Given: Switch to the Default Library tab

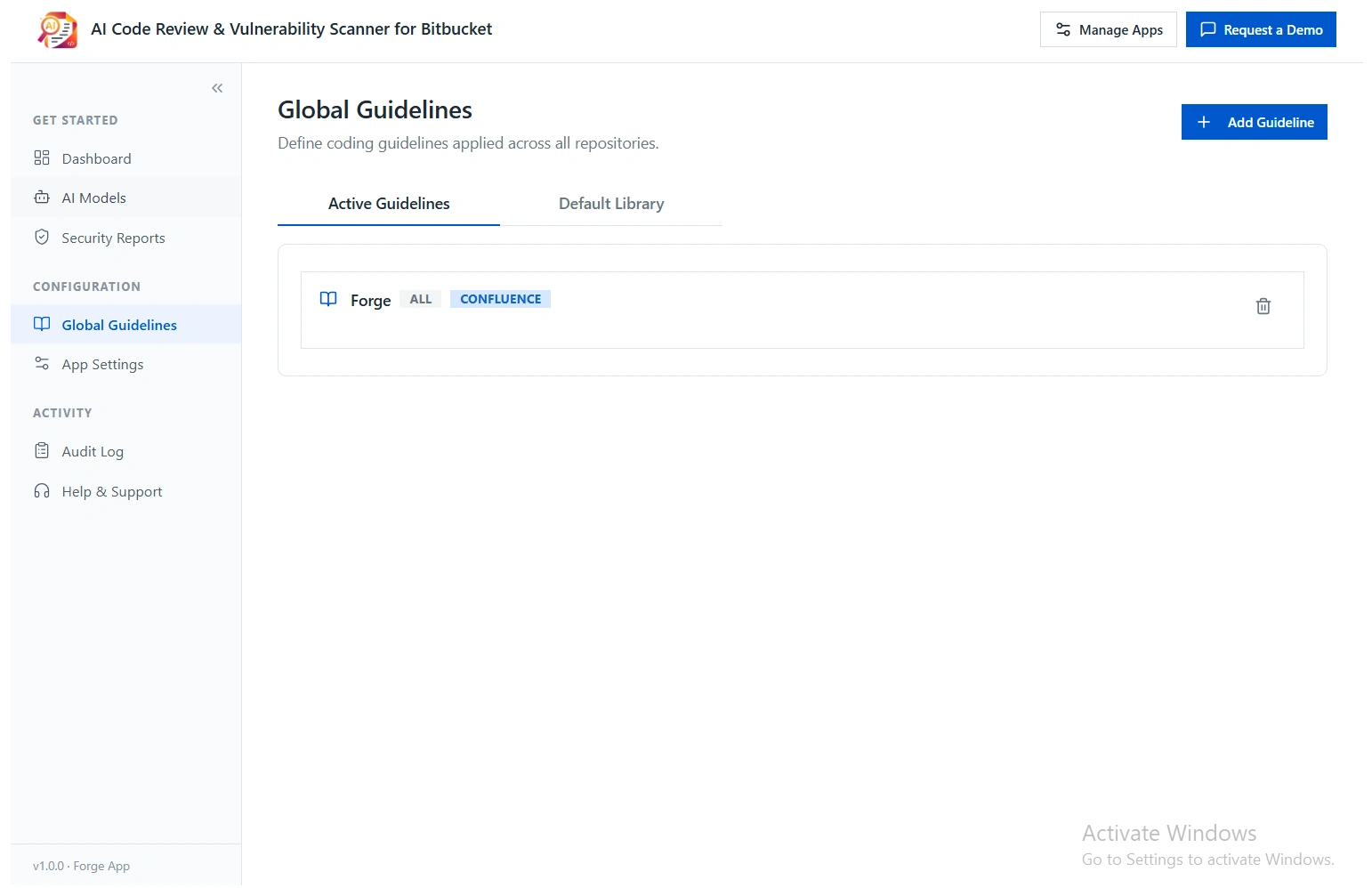Looking at the screenshot, I should click(x=610, y=203).
